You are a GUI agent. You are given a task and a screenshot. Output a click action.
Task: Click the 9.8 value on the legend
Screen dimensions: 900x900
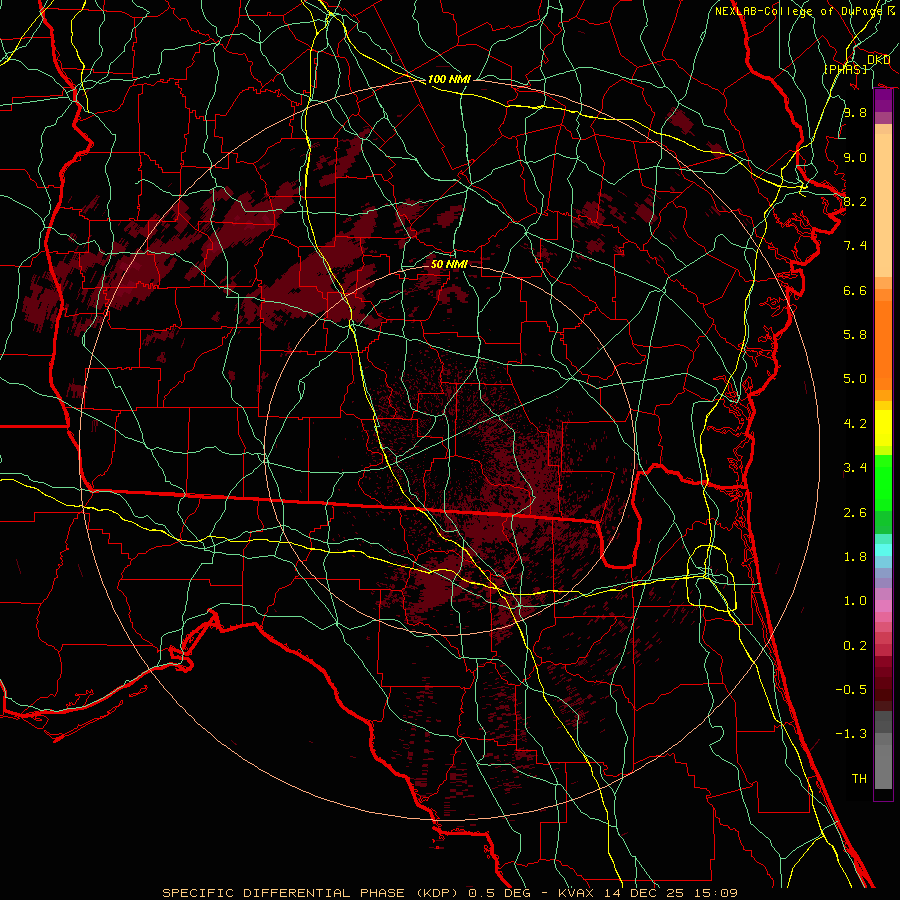(x=854, y=113)
